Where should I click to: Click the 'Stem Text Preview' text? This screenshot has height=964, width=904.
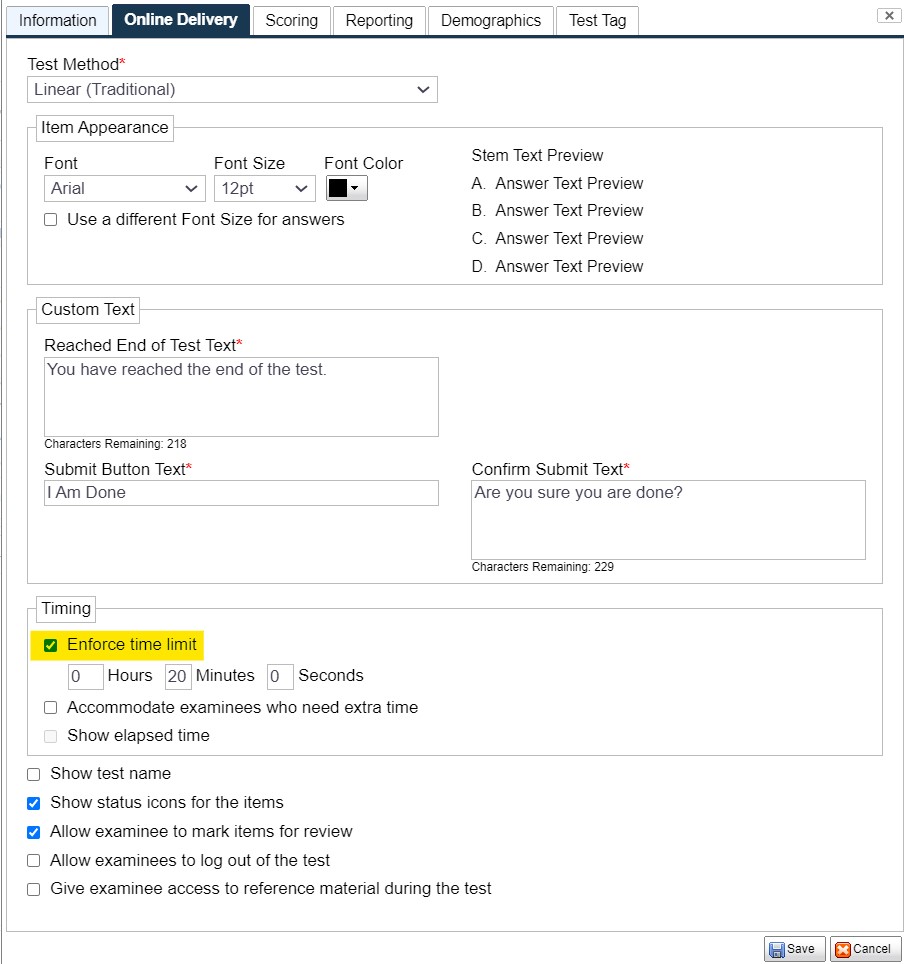[x=537, y=156]
